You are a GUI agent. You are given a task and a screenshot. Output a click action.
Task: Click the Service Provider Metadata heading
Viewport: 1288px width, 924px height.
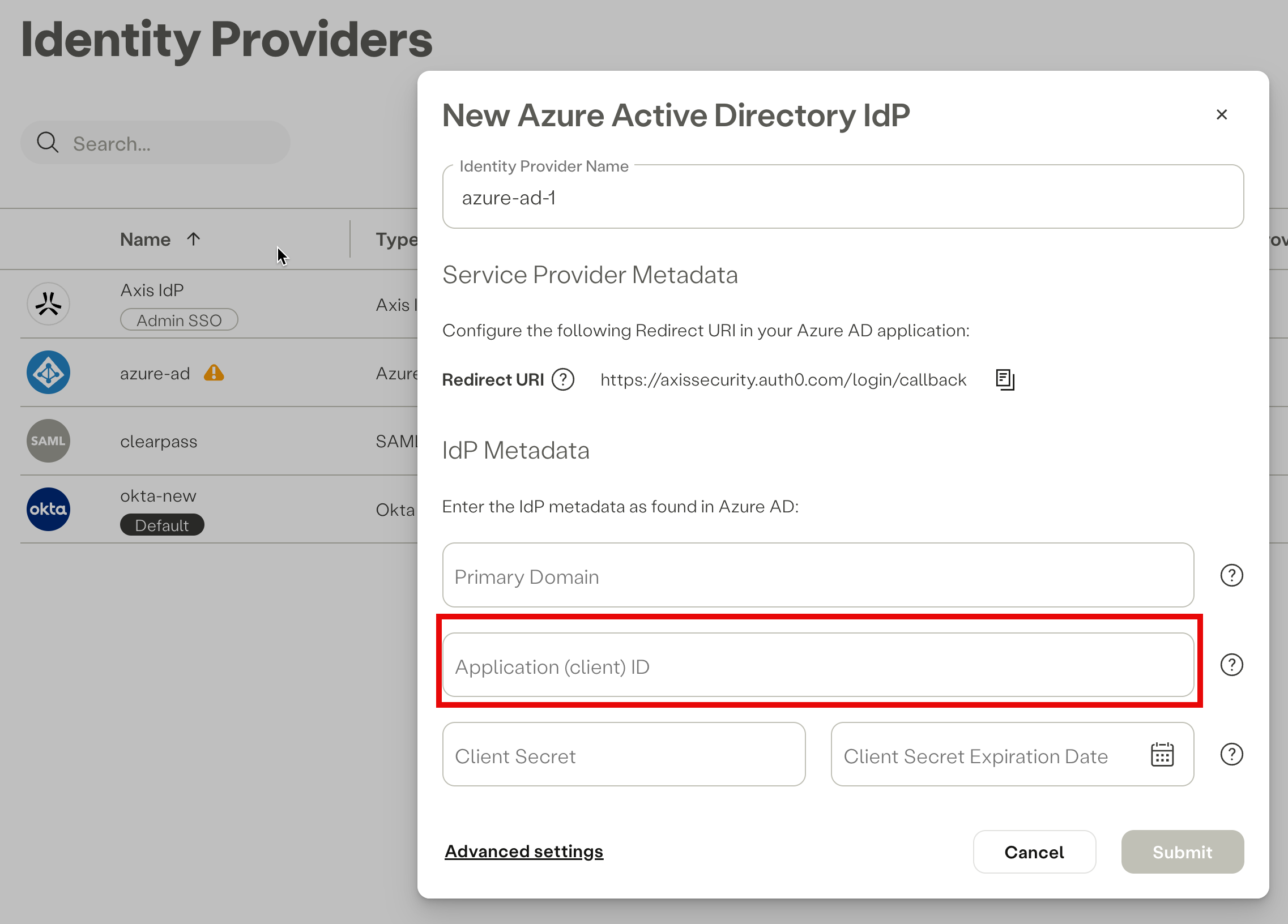(590, 275)
